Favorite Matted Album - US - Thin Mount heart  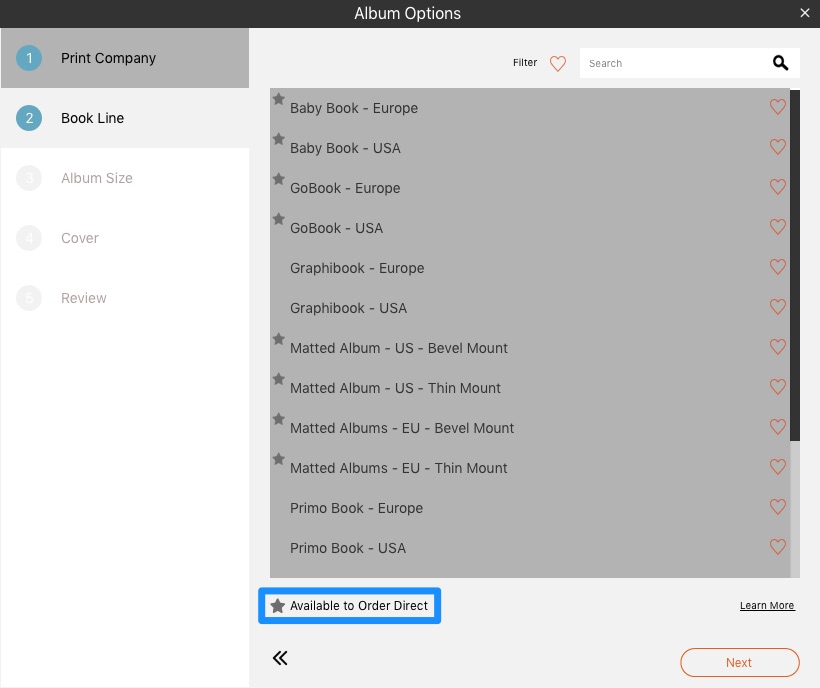[x=778, y=387]
